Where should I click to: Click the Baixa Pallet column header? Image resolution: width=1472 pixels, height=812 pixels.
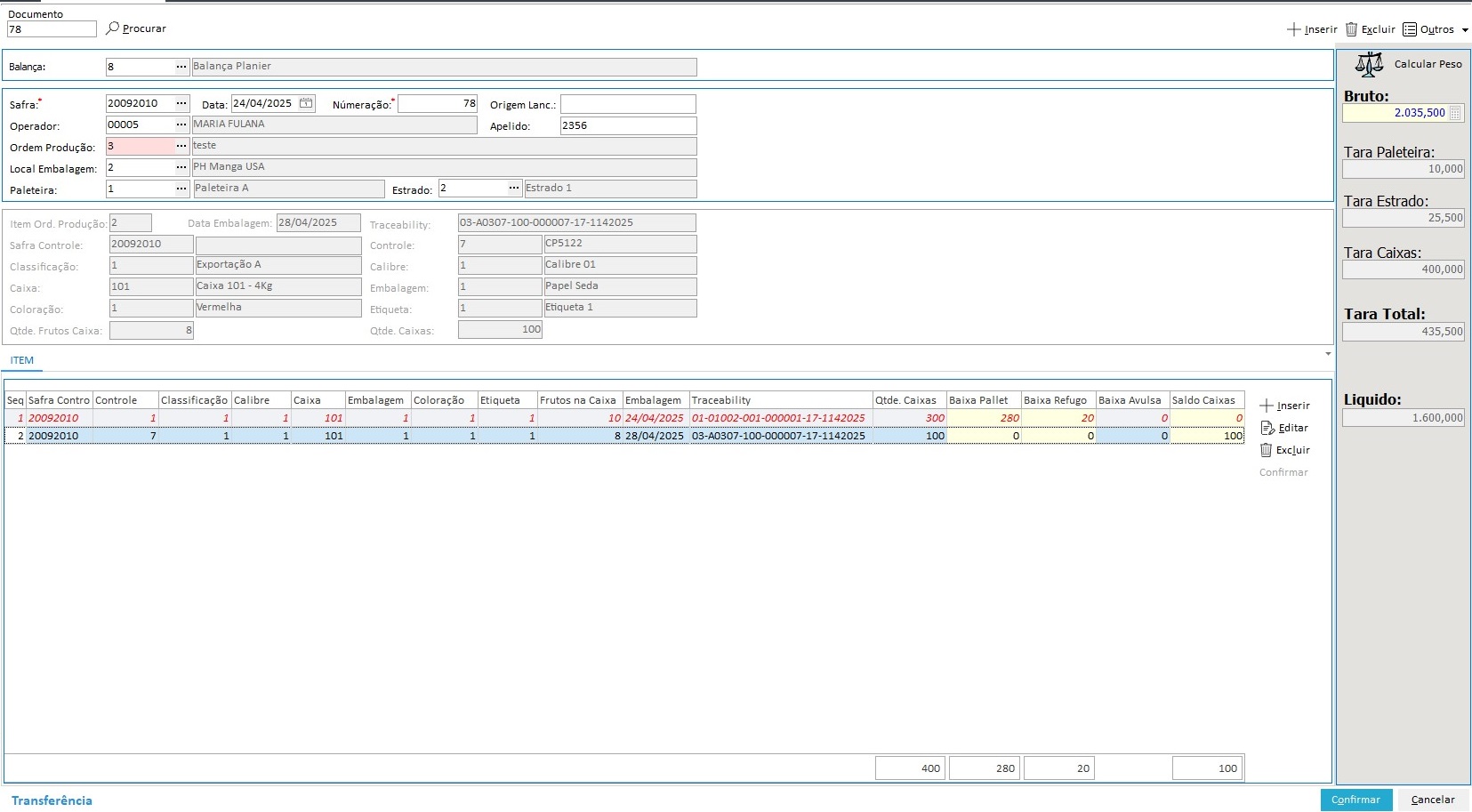point(984,400)
